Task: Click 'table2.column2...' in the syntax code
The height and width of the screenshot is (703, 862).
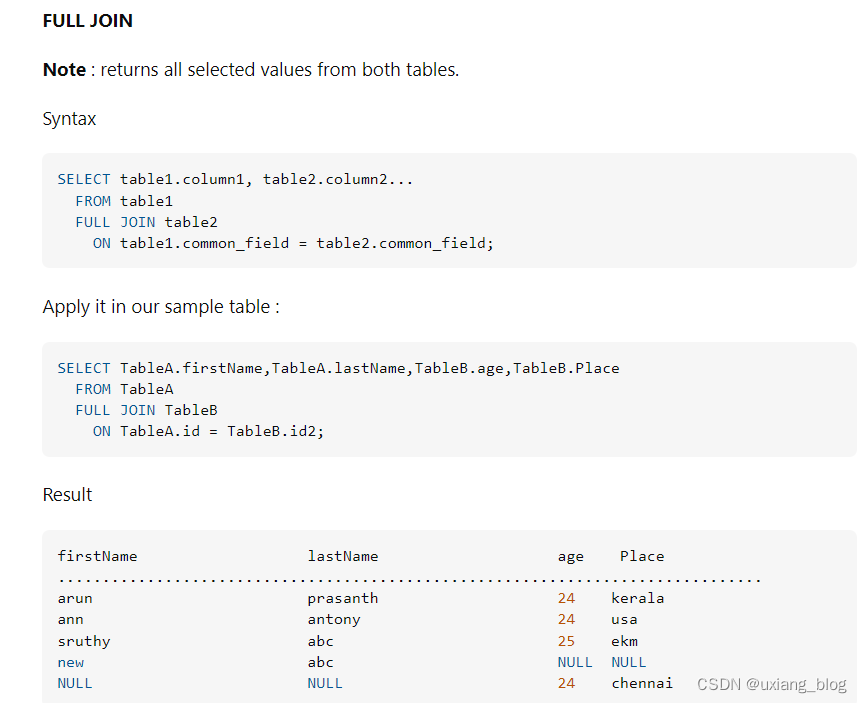Action: coord(338,180)
